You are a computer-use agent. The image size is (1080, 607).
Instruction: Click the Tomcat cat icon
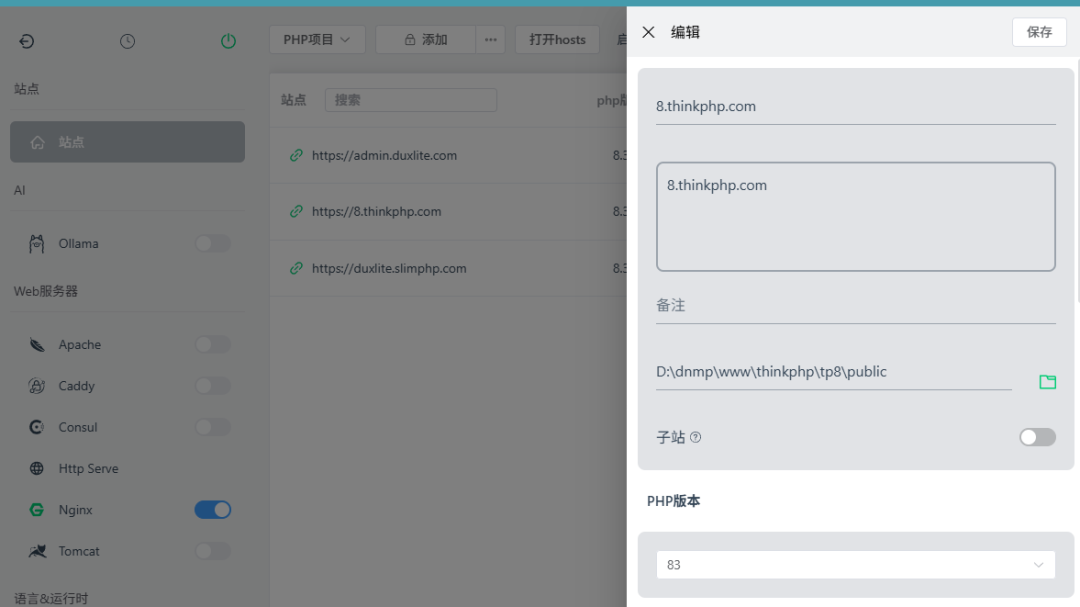[x=37, y=551]
